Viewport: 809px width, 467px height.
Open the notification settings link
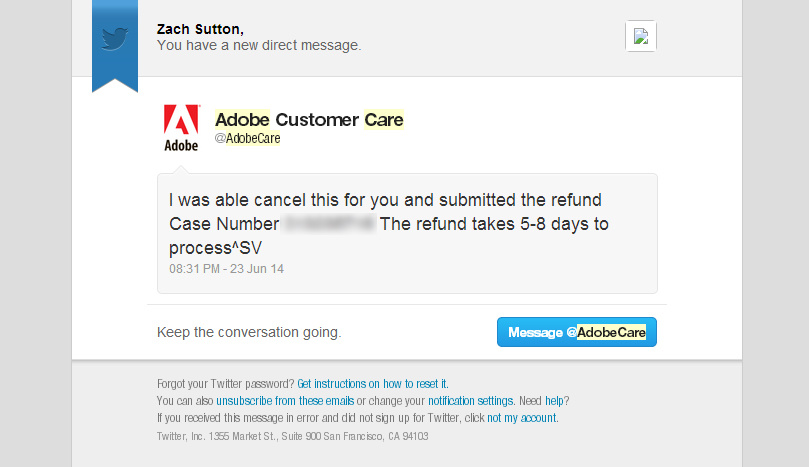[x=471, y=400]
